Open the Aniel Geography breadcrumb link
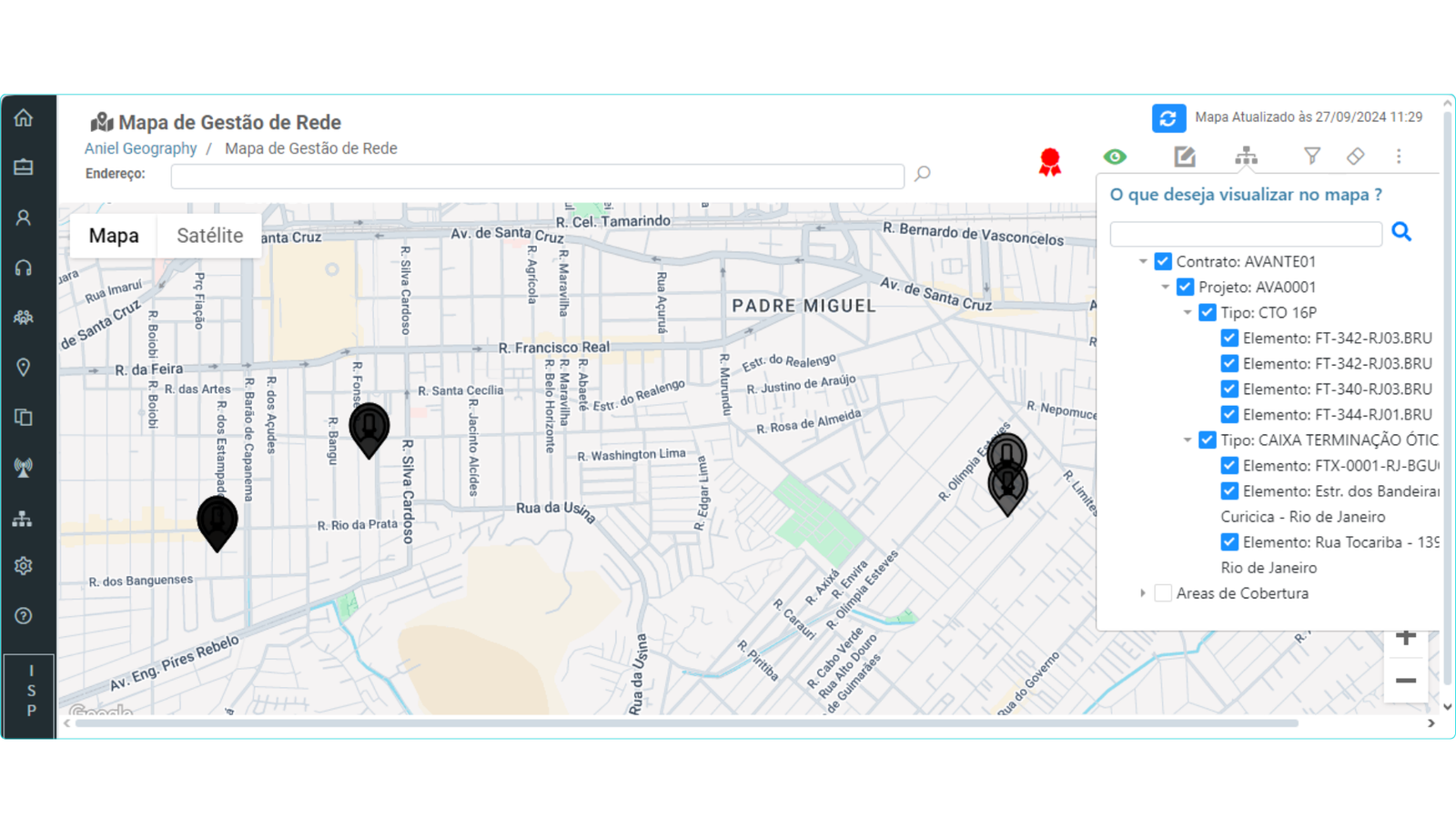The image size is (1456, 819). 140,148
